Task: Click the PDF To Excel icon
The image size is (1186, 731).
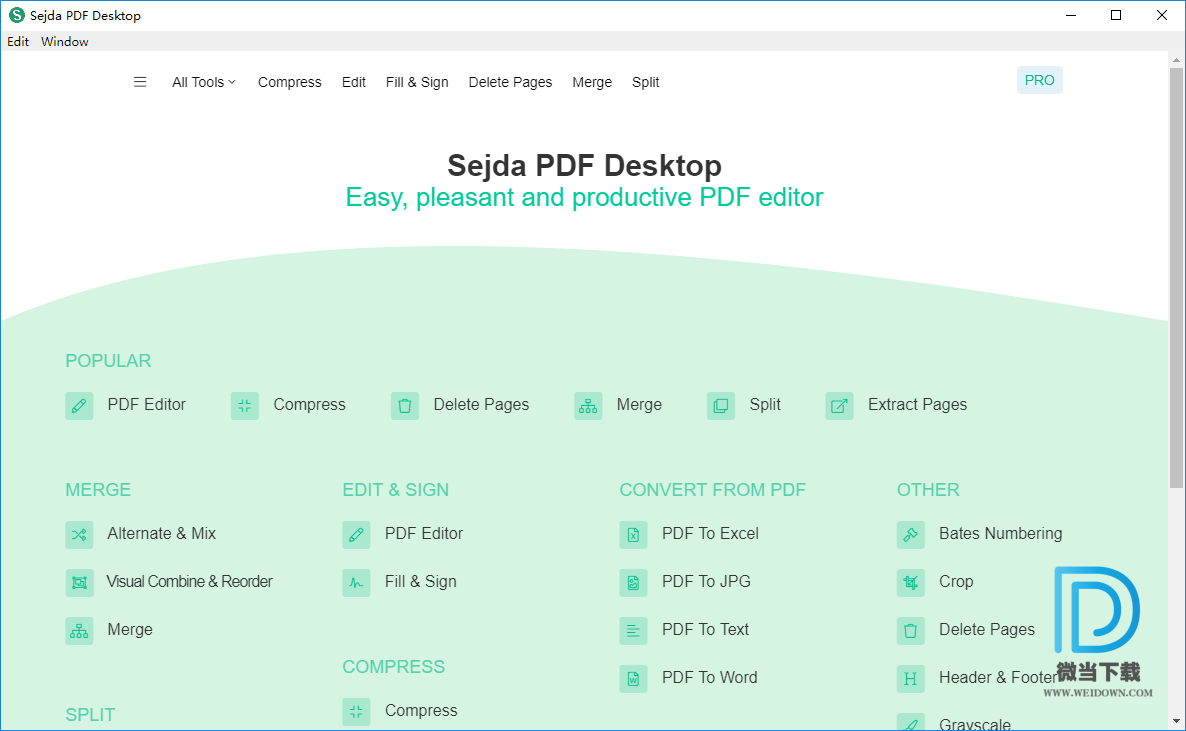Action: tap(633, 534)
